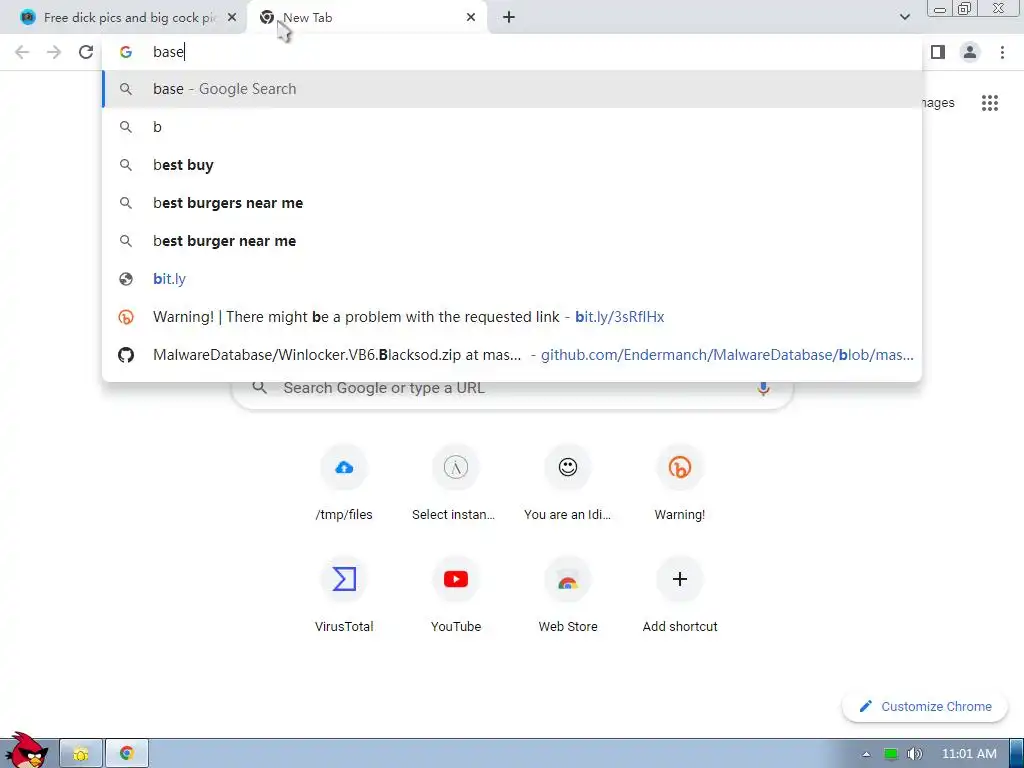Open the Web Store shortcut
This screenshot has width=1024, height=768.
coord(568,595)
